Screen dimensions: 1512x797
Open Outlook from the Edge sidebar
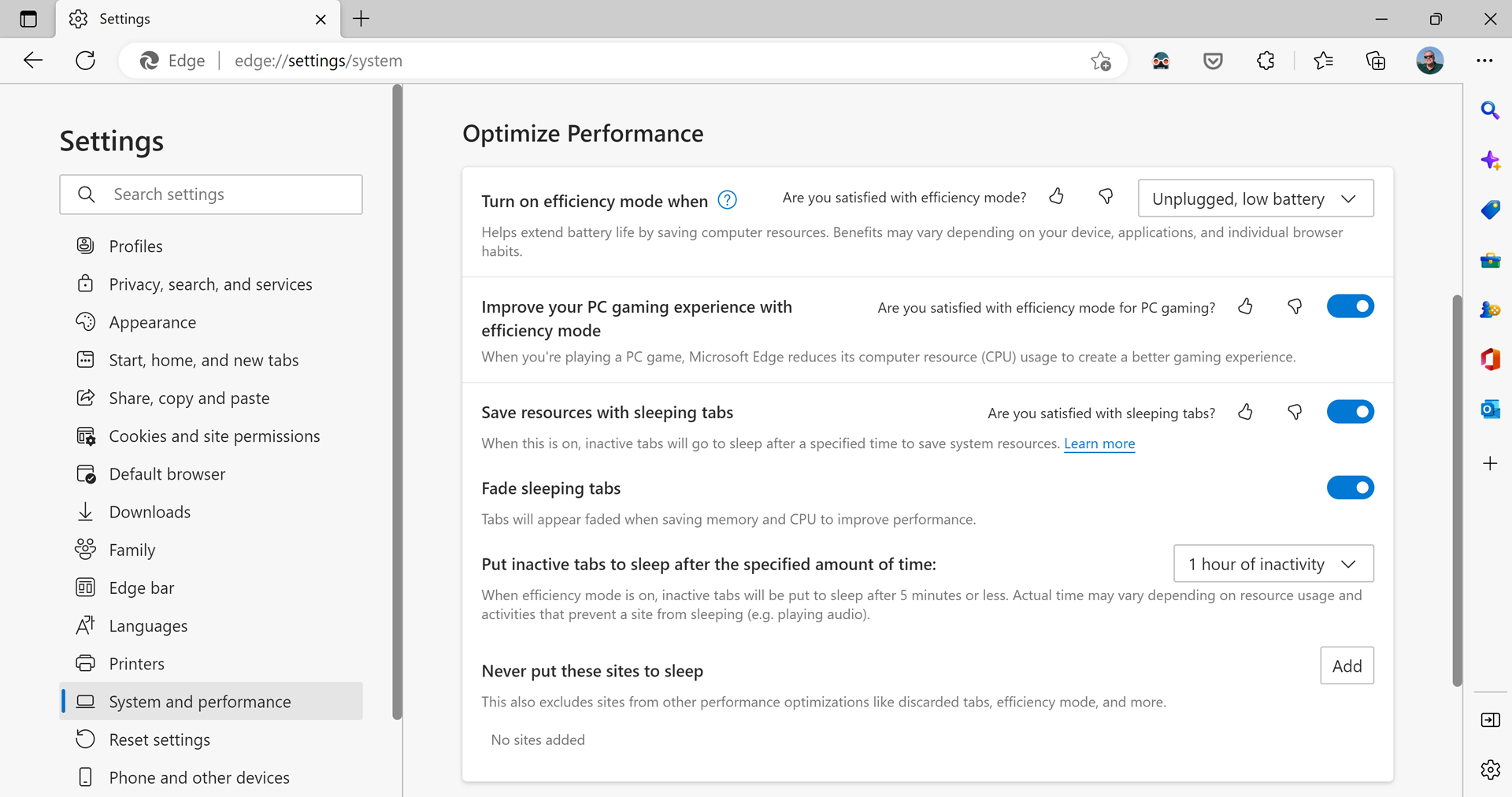[1490, 410]
